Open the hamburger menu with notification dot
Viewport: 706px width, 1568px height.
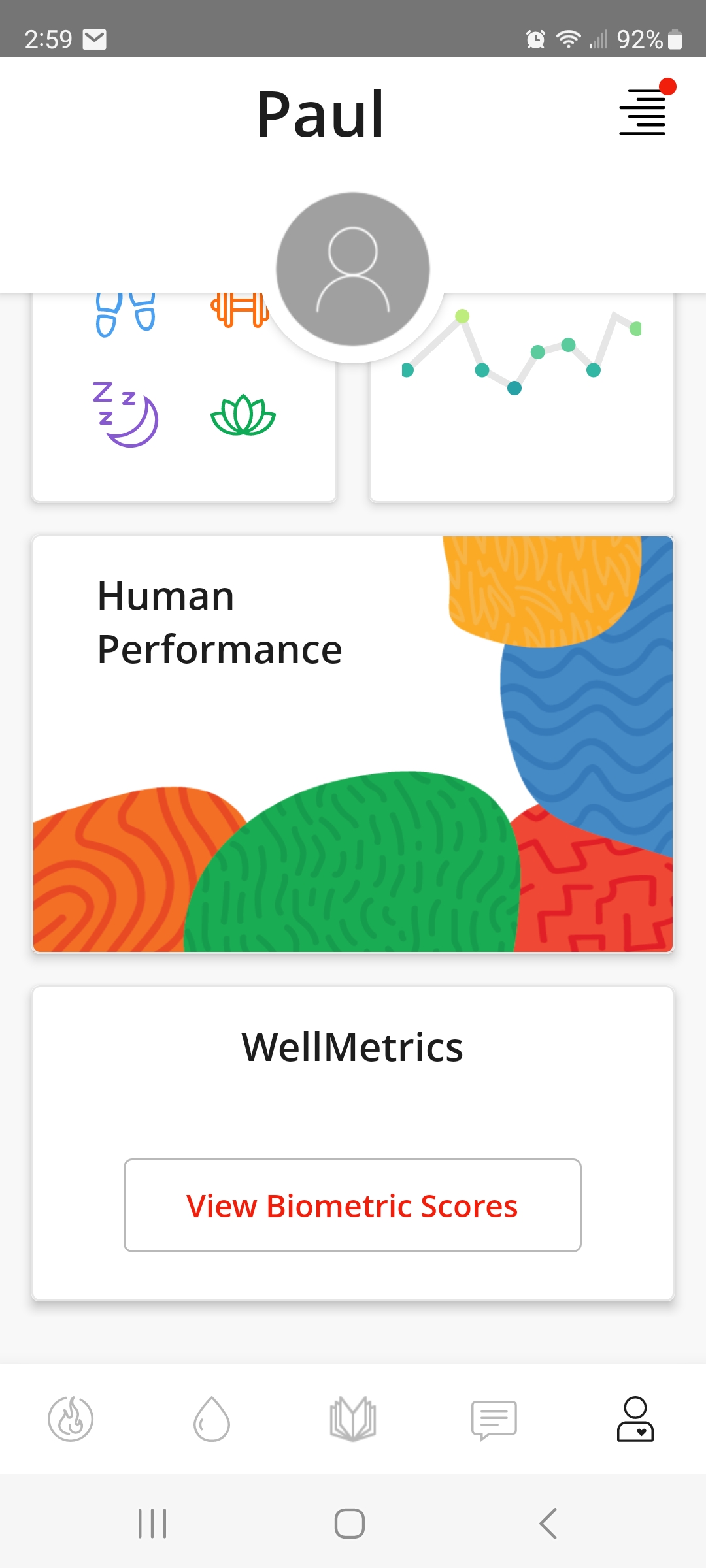coord(643,110)
